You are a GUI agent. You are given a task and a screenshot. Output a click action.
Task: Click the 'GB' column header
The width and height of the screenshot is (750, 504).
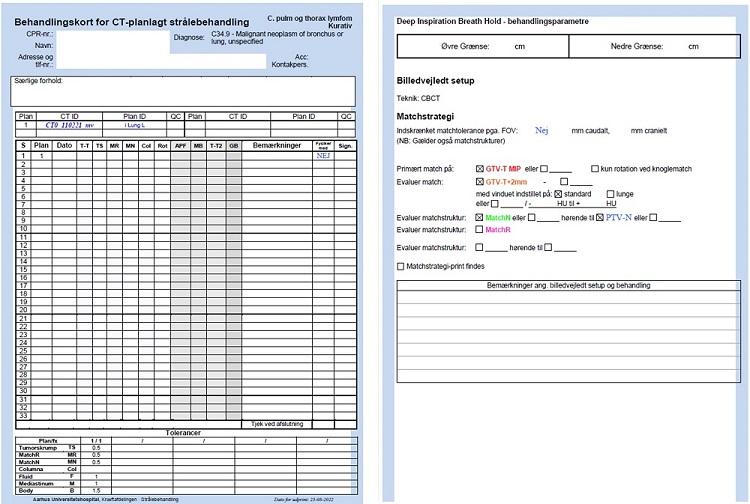pyautogui.click(x=233, y=145)
